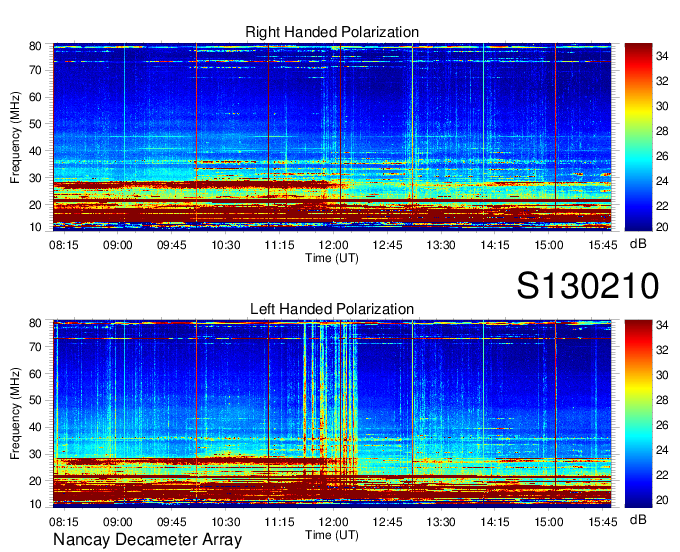This screenshot has height=552, width=680.
Task: Click the Left Handed Polarization spectrogram
Action: (x=332, y=414)
